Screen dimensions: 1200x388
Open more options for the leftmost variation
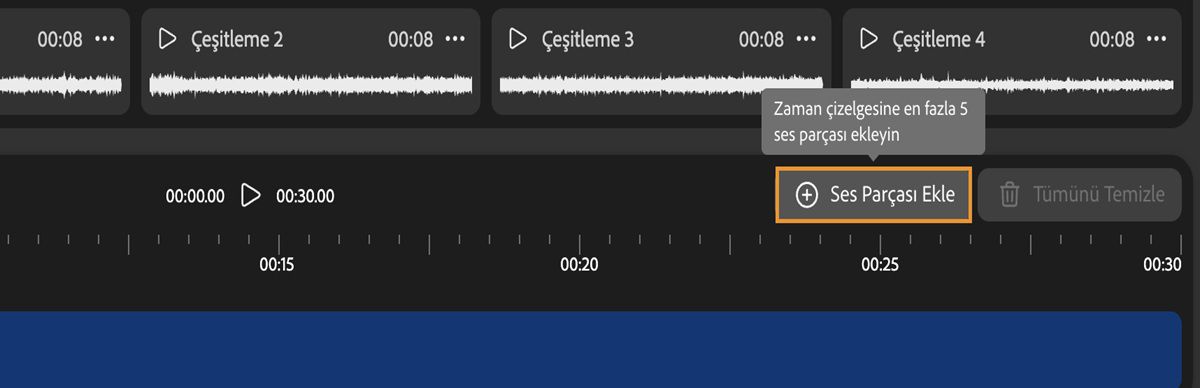[105, 39]
